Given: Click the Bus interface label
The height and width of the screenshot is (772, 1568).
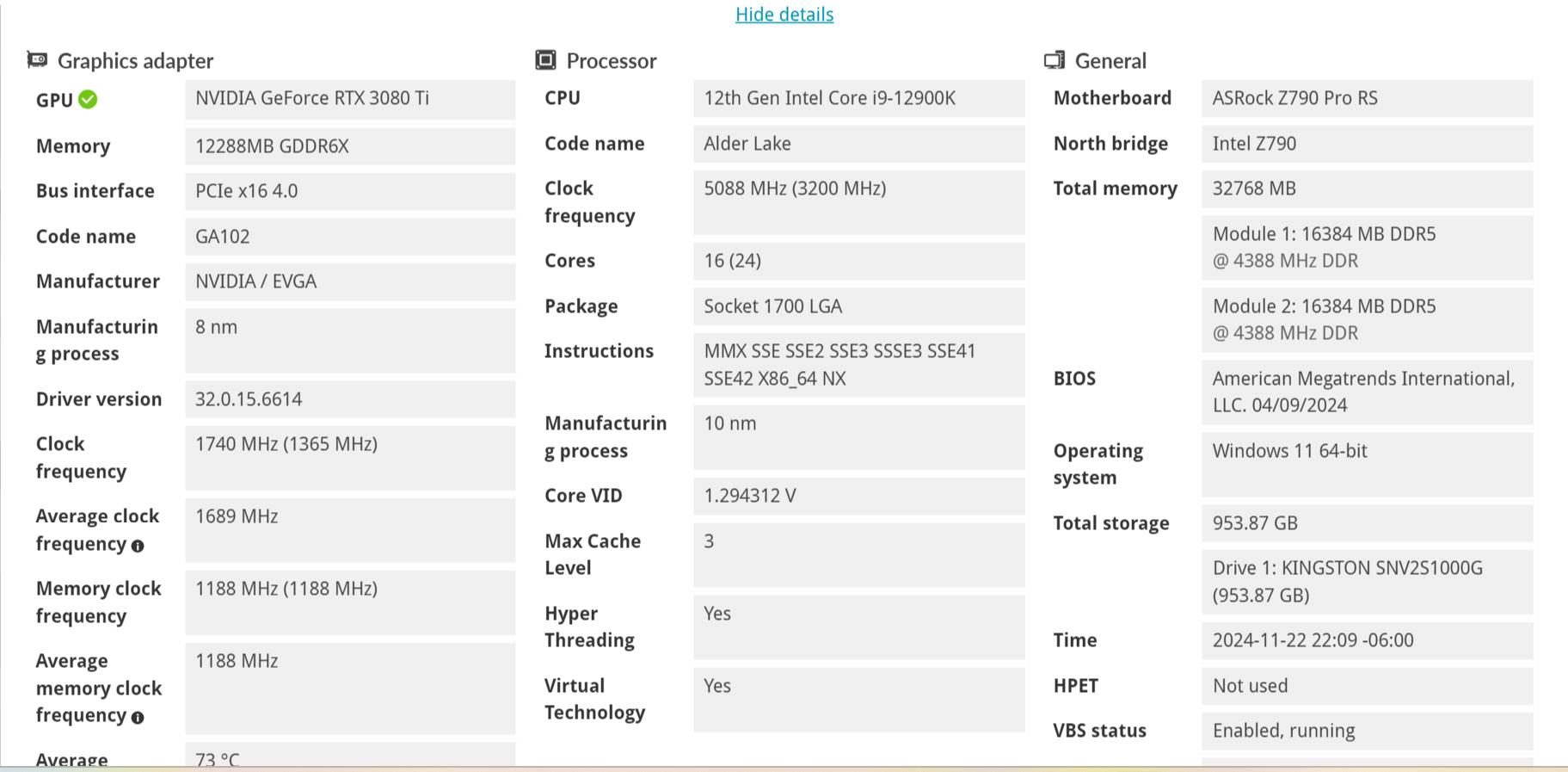Looking at the screenshot, I should (x=95, y=191).
